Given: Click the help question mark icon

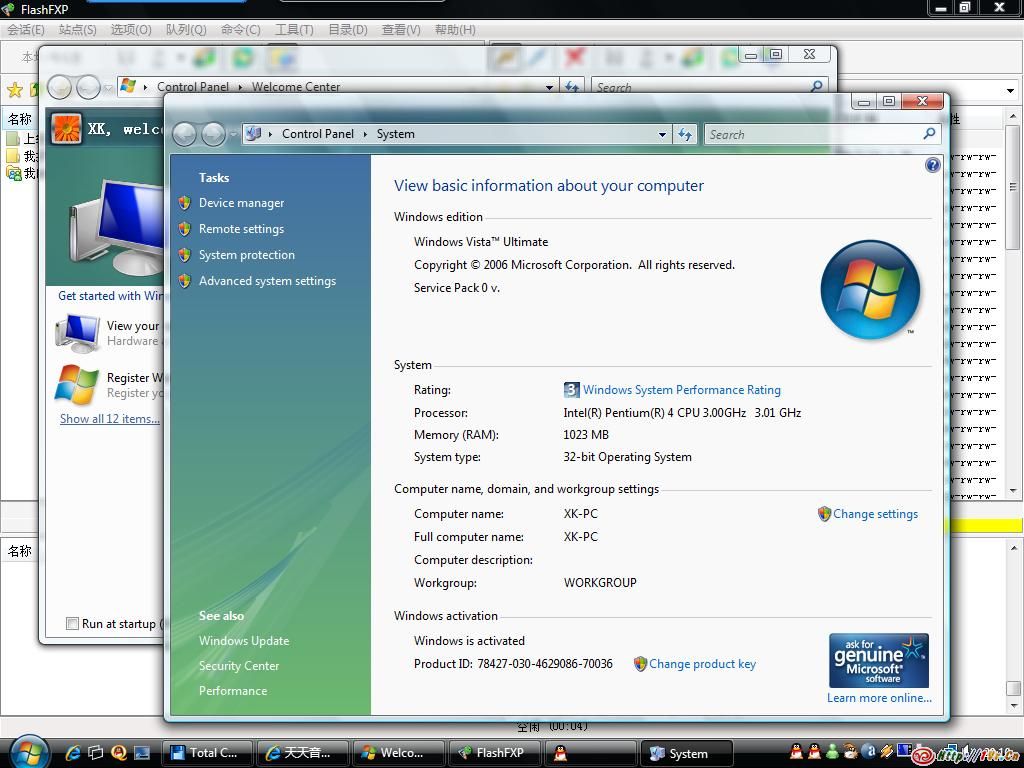Looking at the screenshot, I should 932,165.
